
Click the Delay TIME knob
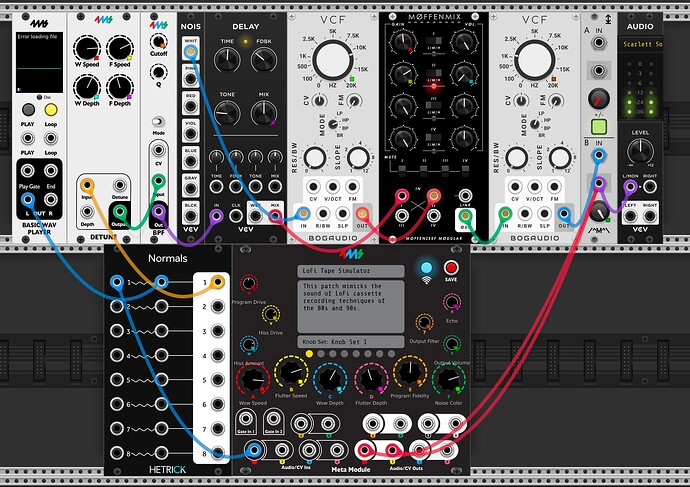tap(226, 62)
